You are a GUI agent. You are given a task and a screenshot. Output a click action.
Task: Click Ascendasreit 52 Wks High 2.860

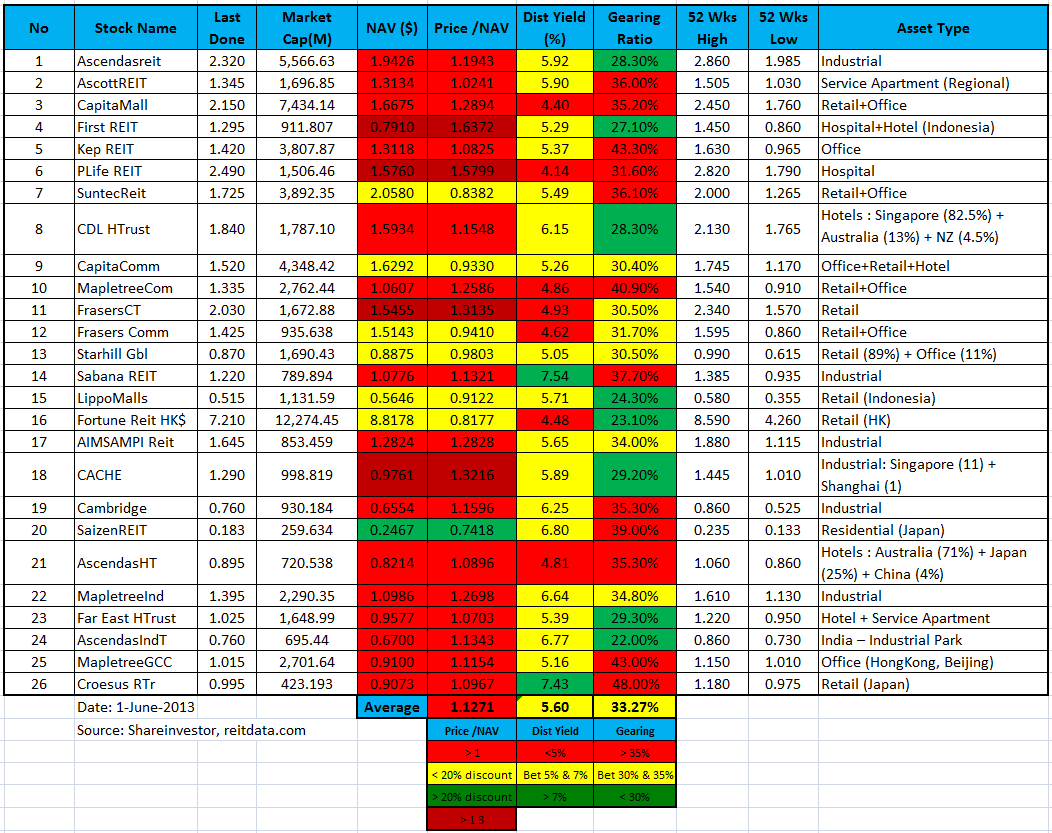coord(712,61)
